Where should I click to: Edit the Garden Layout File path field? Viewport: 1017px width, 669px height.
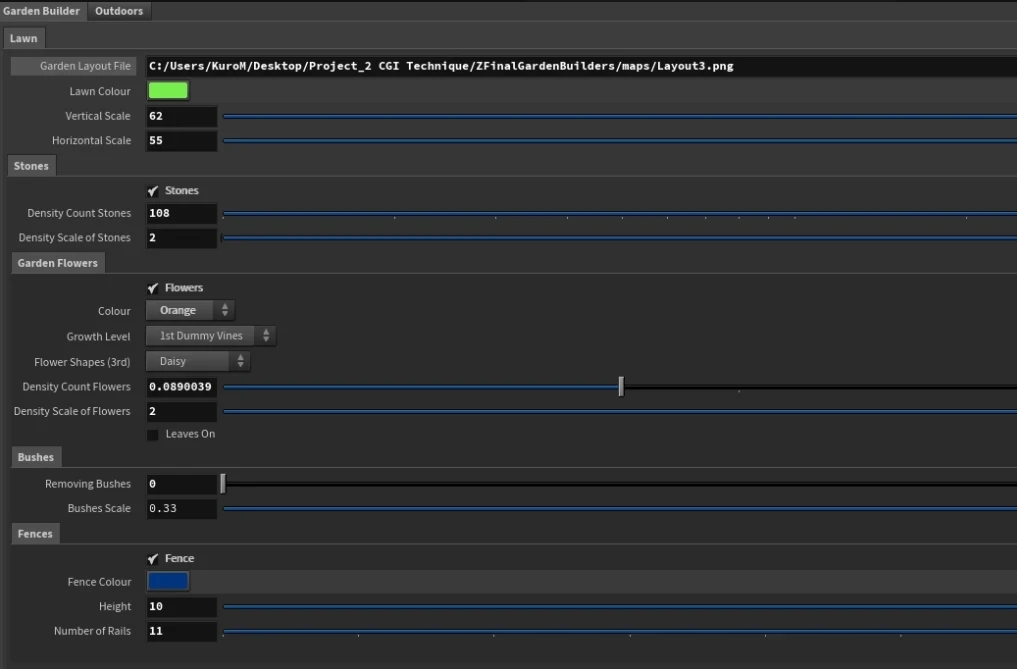coord(581,66)
